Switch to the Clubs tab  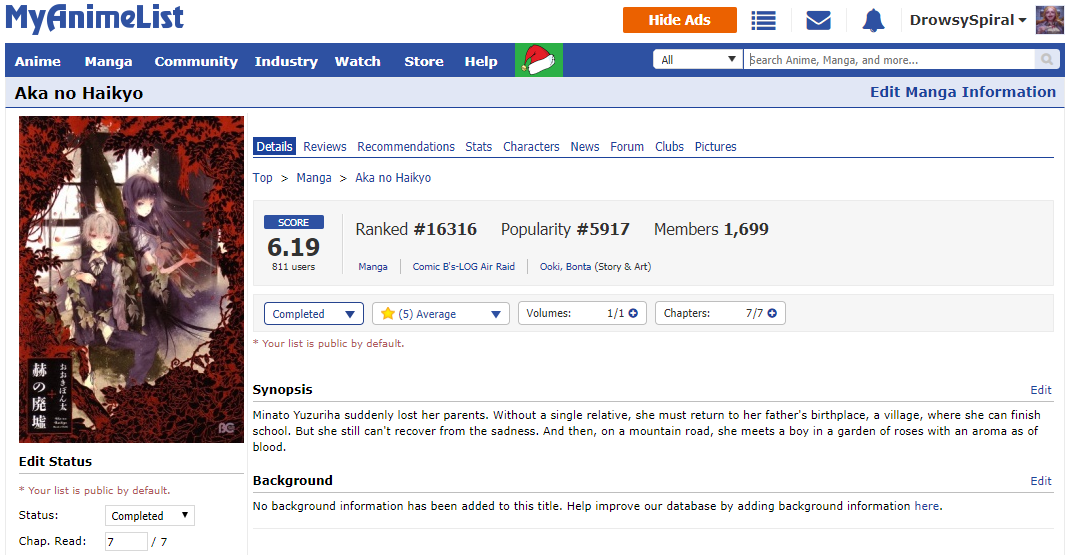pos(669,147)
